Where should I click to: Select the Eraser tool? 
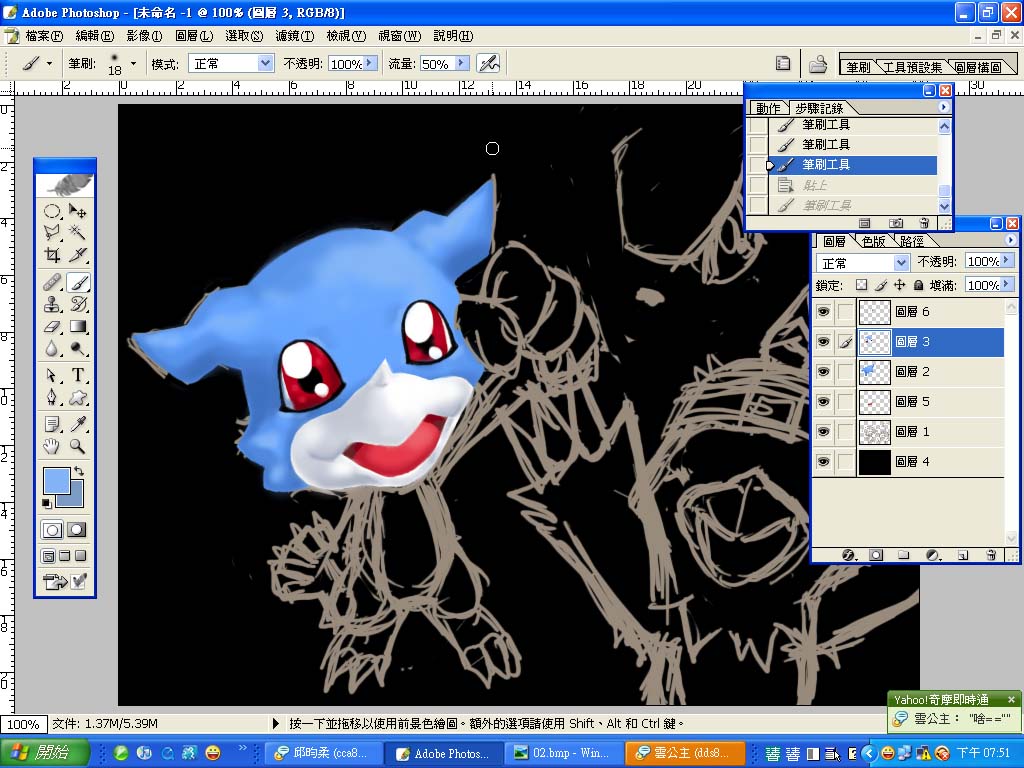tap(52, 327)
